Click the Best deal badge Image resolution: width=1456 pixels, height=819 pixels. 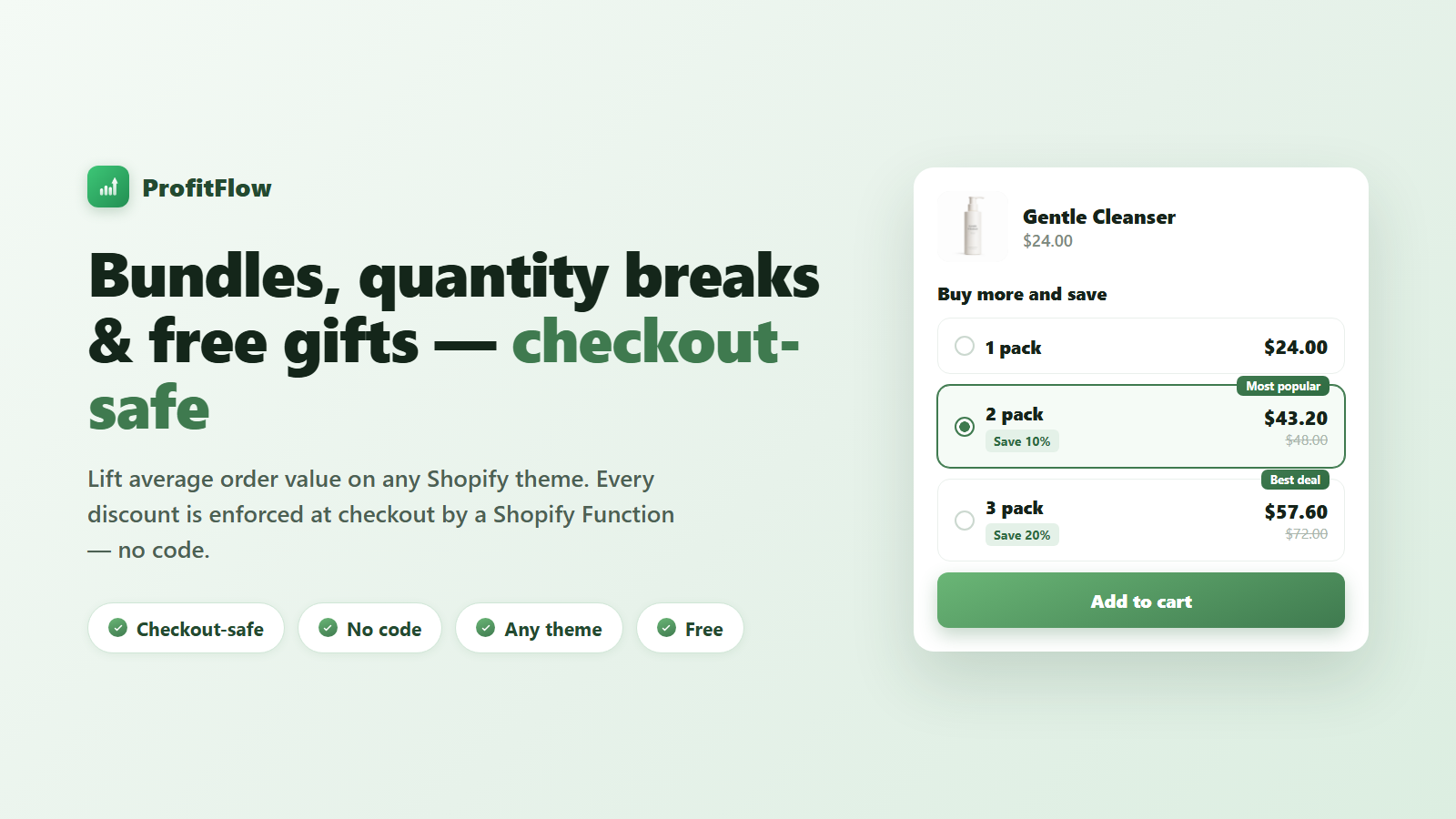pos(1295,480)
